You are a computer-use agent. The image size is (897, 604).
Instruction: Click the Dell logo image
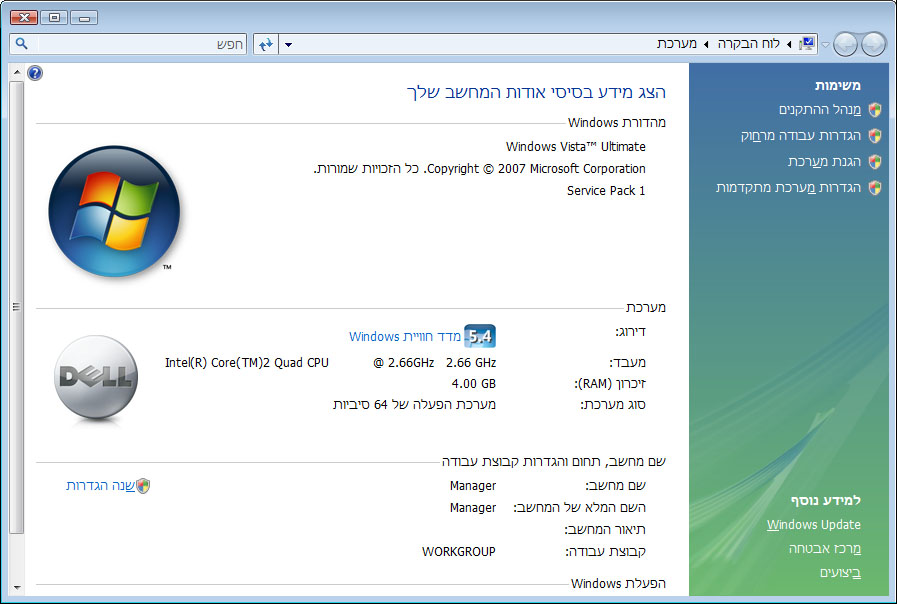96,378
